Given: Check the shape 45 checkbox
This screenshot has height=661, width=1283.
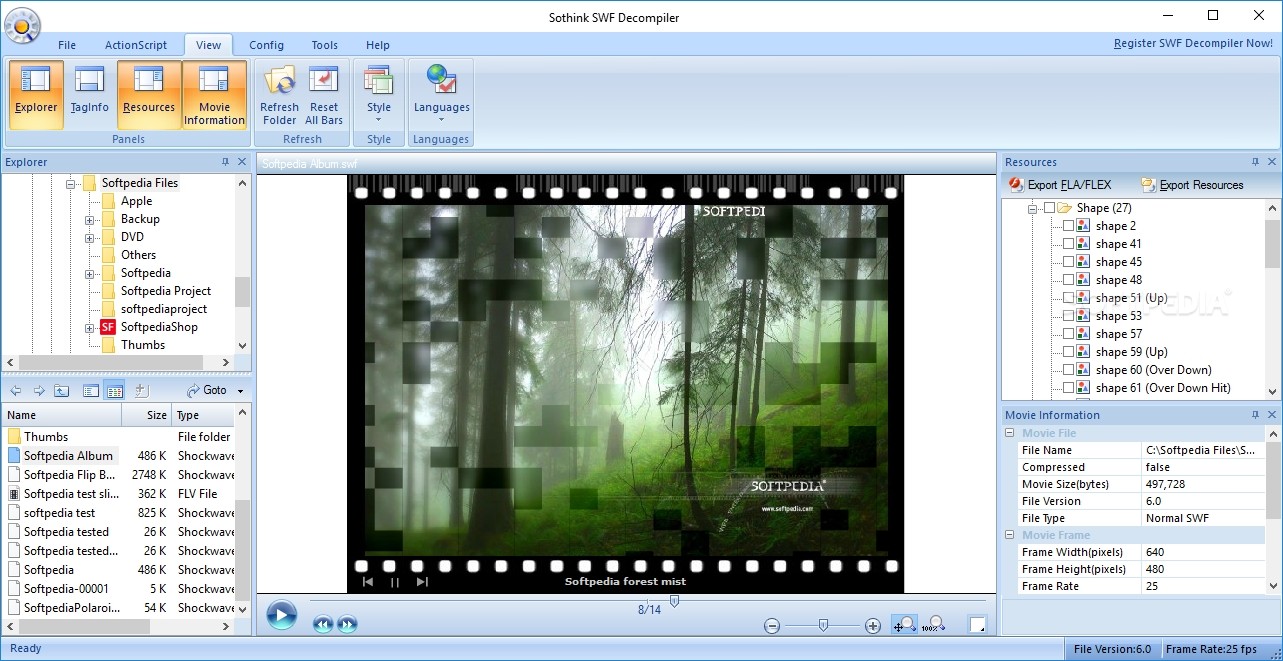Looking at the screenshot, I should point(1068,262).
